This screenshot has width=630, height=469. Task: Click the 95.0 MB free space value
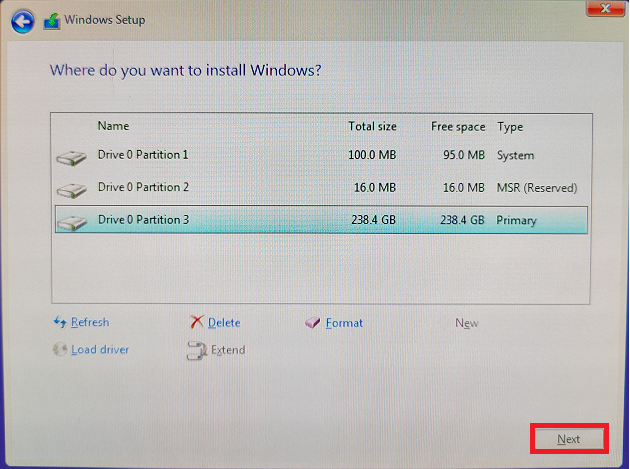(464, 155)
